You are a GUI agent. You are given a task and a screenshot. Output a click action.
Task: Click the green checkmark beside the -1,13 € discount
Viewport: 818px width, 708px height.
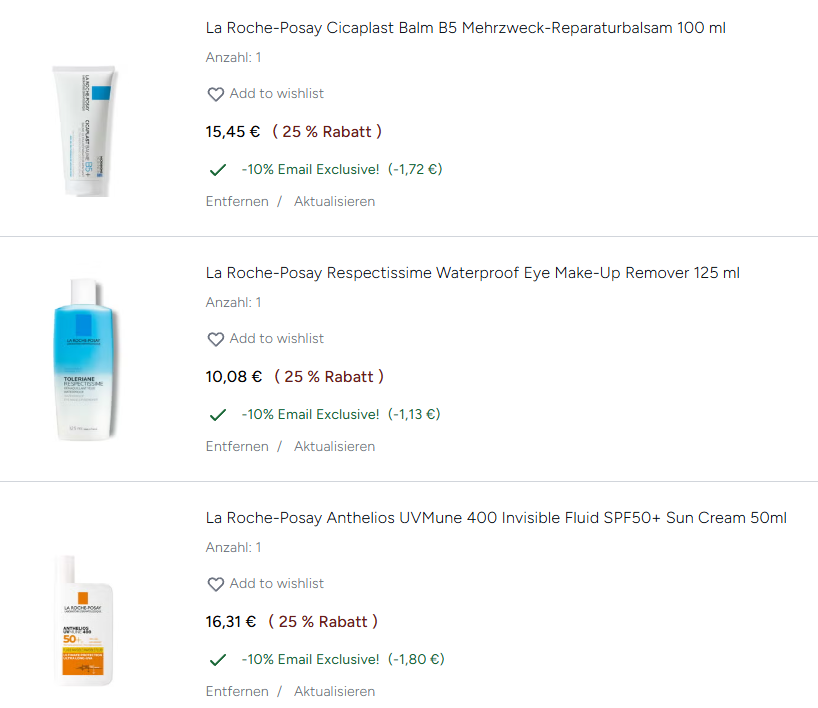pos(217,415)
